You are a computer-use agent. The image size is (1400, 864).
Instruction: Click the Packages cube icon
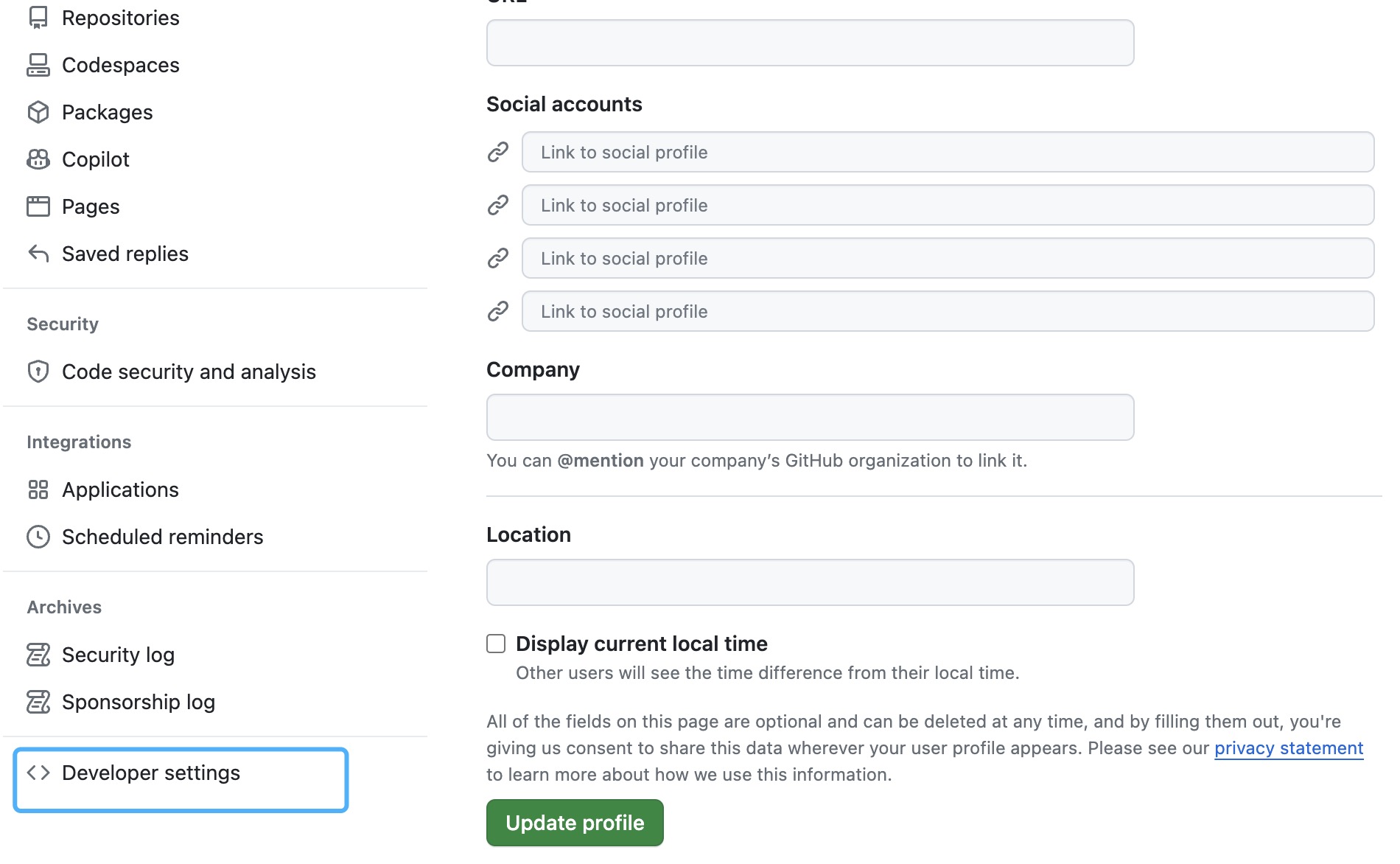tap(38, 112)
